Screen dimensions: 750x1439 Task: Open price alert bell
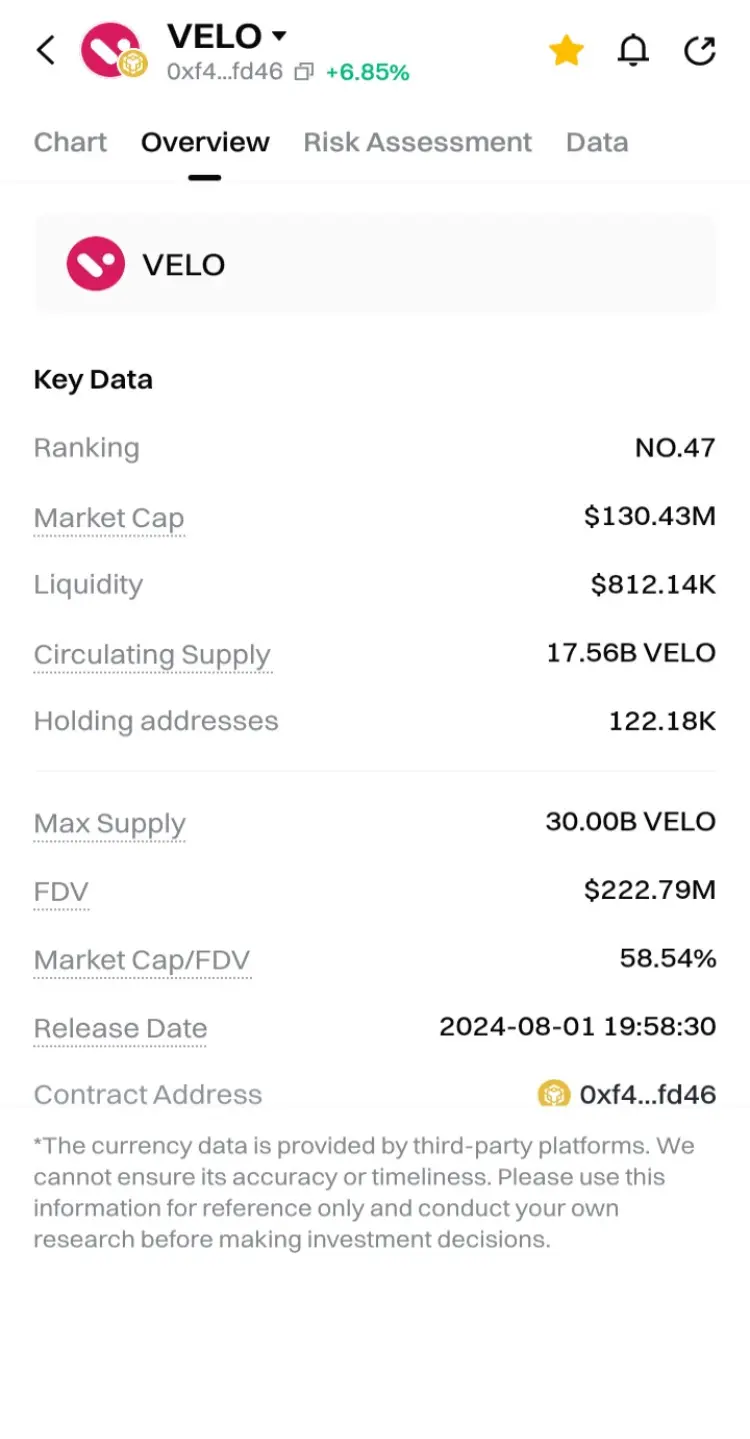click(633, 50)
